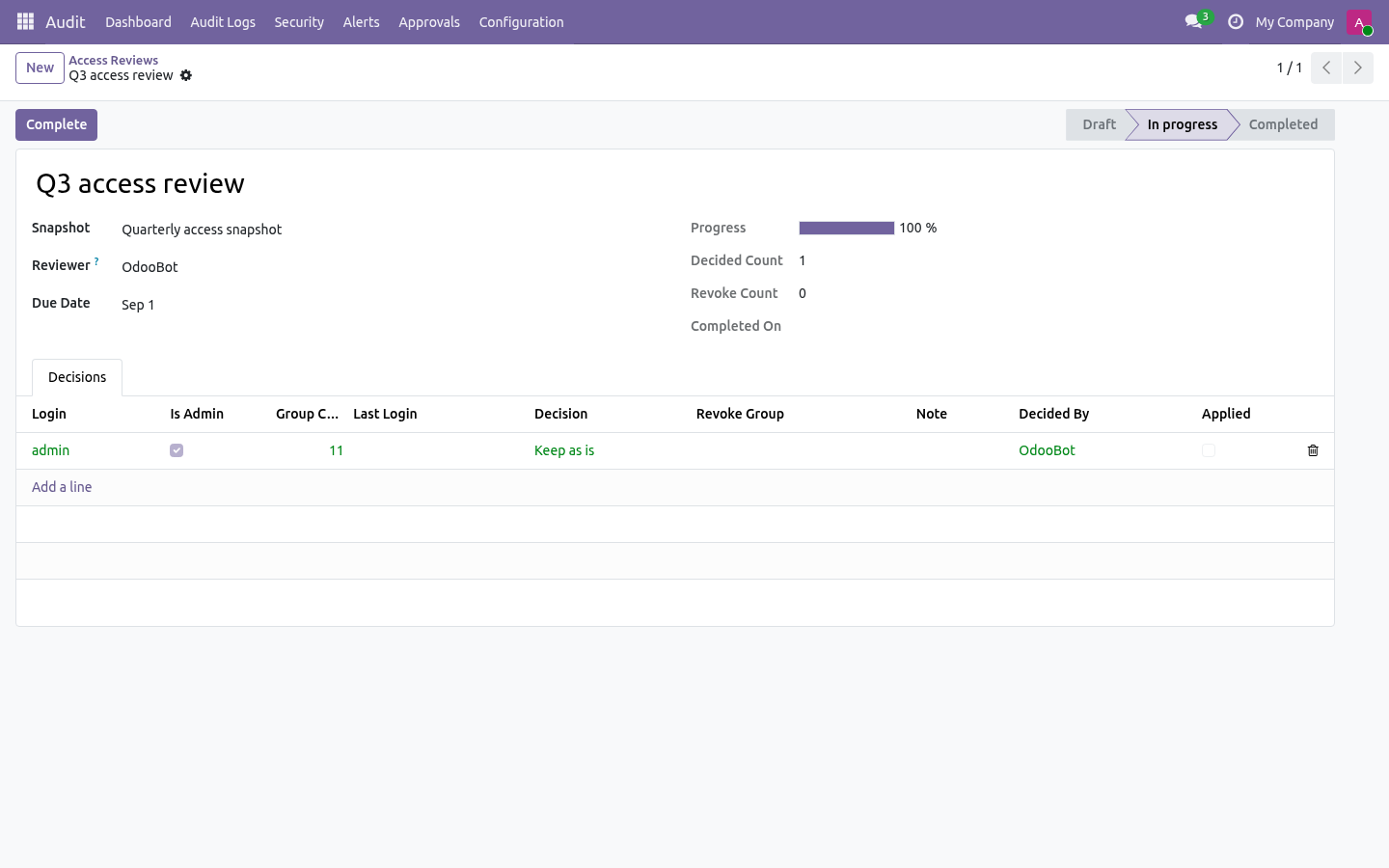Open the Dashboard menu
This screenshot has height=868, width=1389.
[138, 21]
